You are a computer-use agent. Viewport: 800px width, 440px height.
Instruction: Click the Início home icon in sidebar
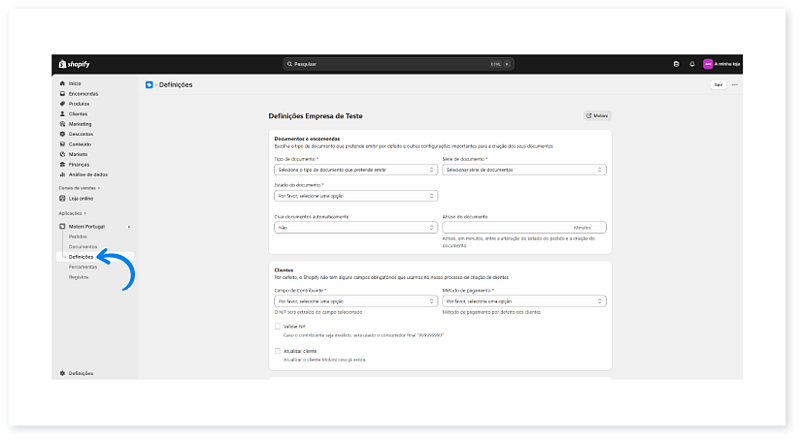pos(62,83)
